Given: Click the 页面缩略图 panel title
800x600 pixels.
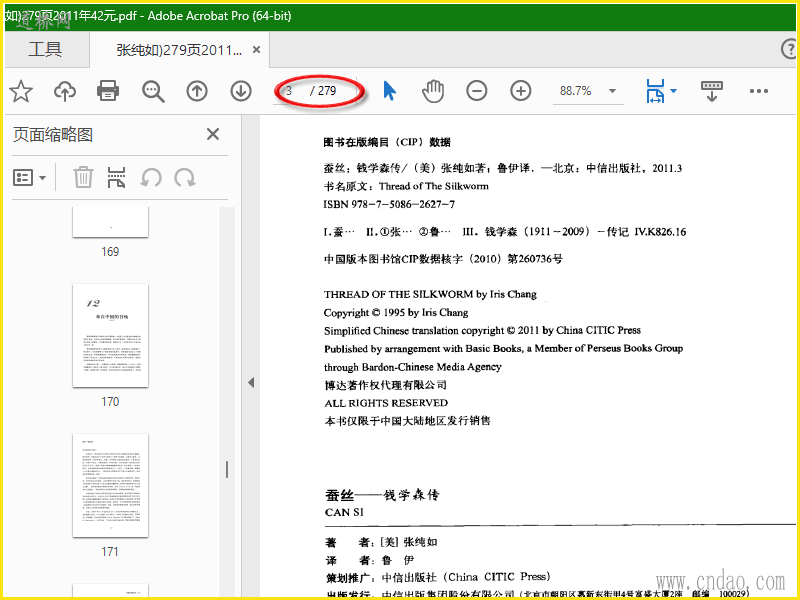Looking at the screenshot, I should 53,135.
